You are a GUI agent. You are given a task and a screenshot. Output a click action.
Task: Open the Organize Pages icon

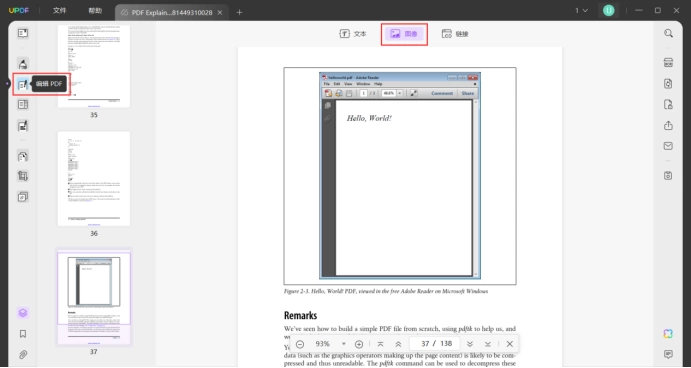(x=23, y=156)
